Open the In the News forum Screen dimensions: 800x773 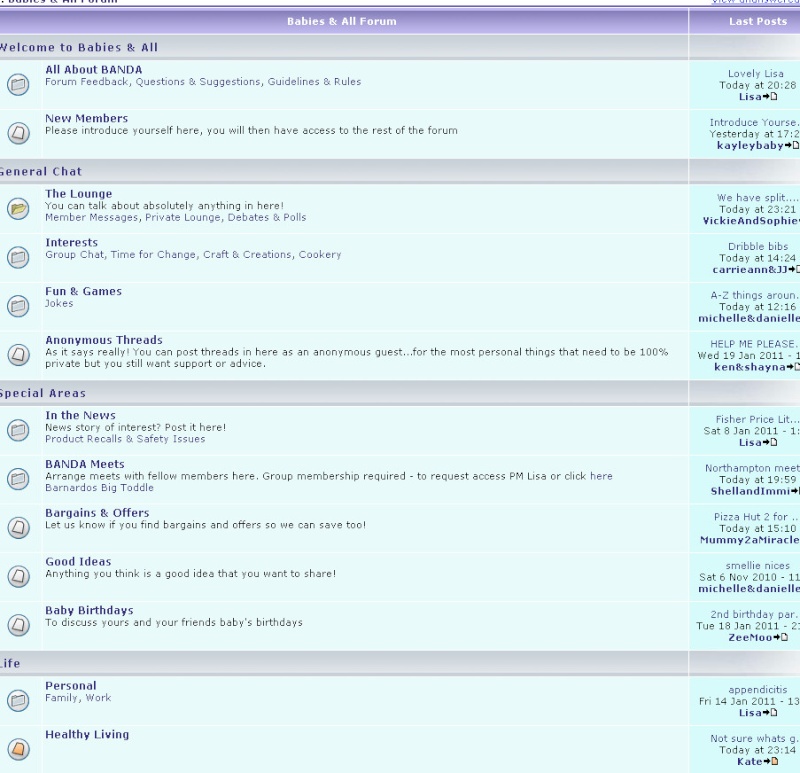pos(81,415)
